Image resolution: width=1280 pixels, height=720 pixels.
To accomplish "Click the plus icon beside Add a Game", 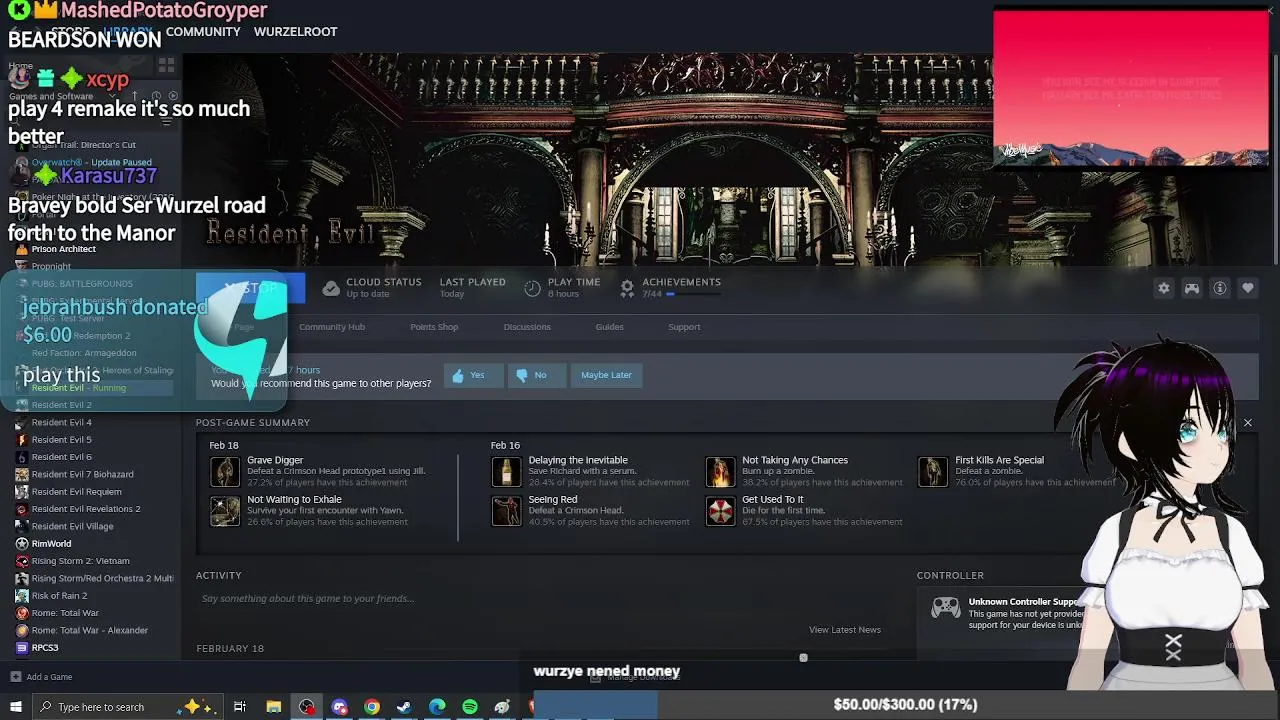I will (15, 677).
